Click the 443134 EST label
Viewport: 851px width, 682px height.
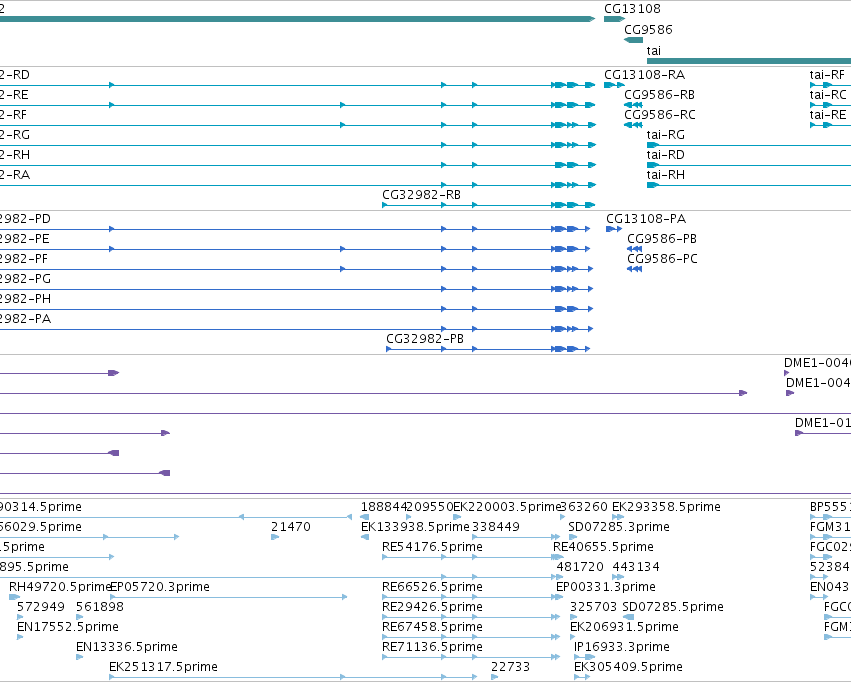[636, 567]
